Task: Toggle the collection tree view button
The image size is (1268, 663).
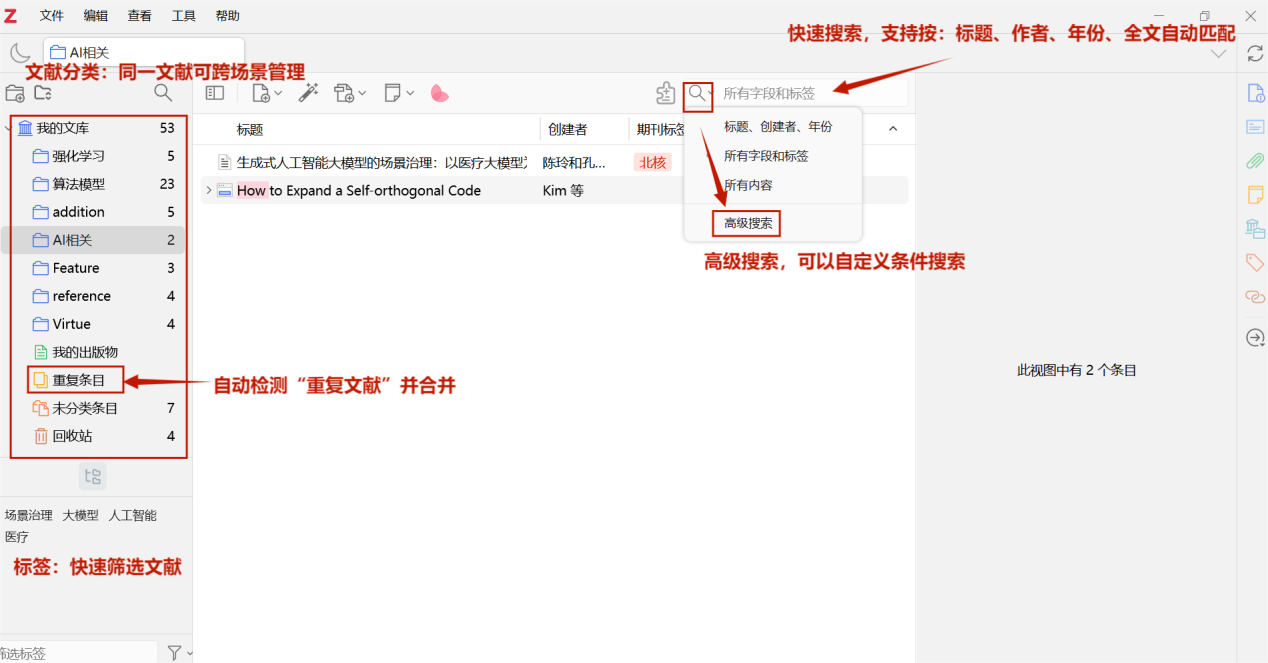Action: click(x=93, y=477)
